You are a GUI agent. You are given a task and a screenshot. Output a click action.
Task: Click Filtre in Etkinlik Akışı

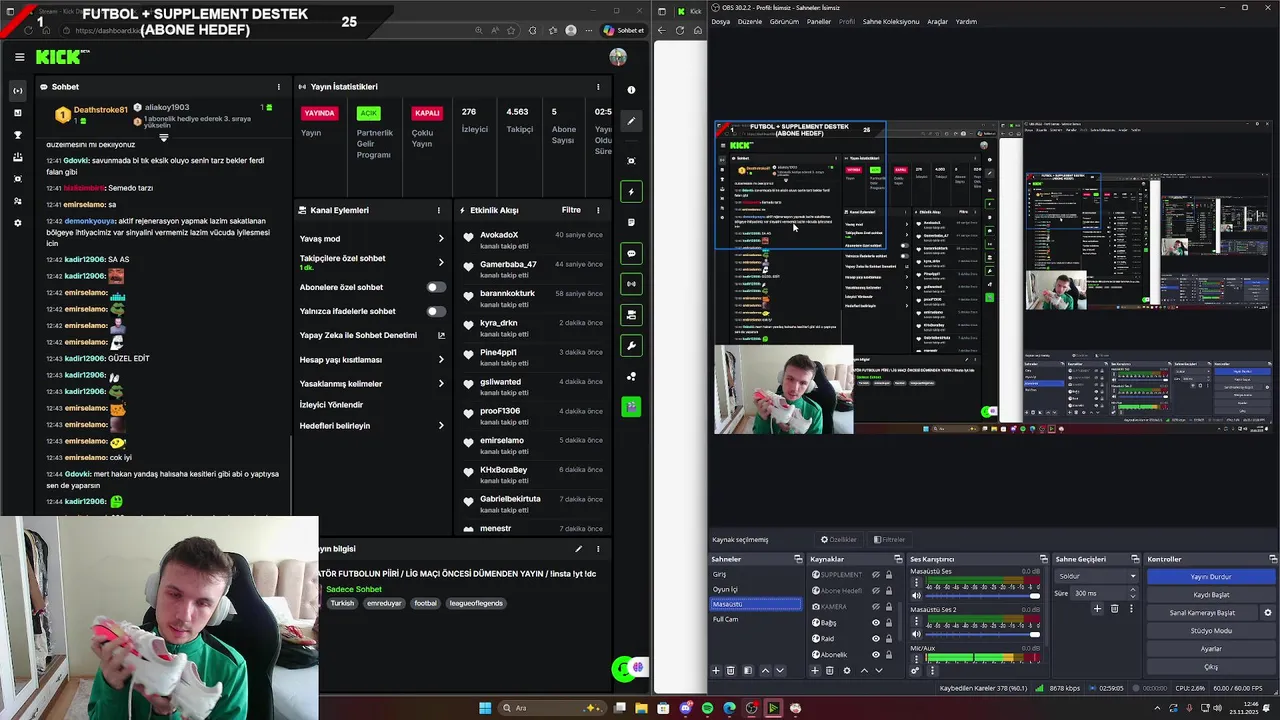tap(571, 210)
